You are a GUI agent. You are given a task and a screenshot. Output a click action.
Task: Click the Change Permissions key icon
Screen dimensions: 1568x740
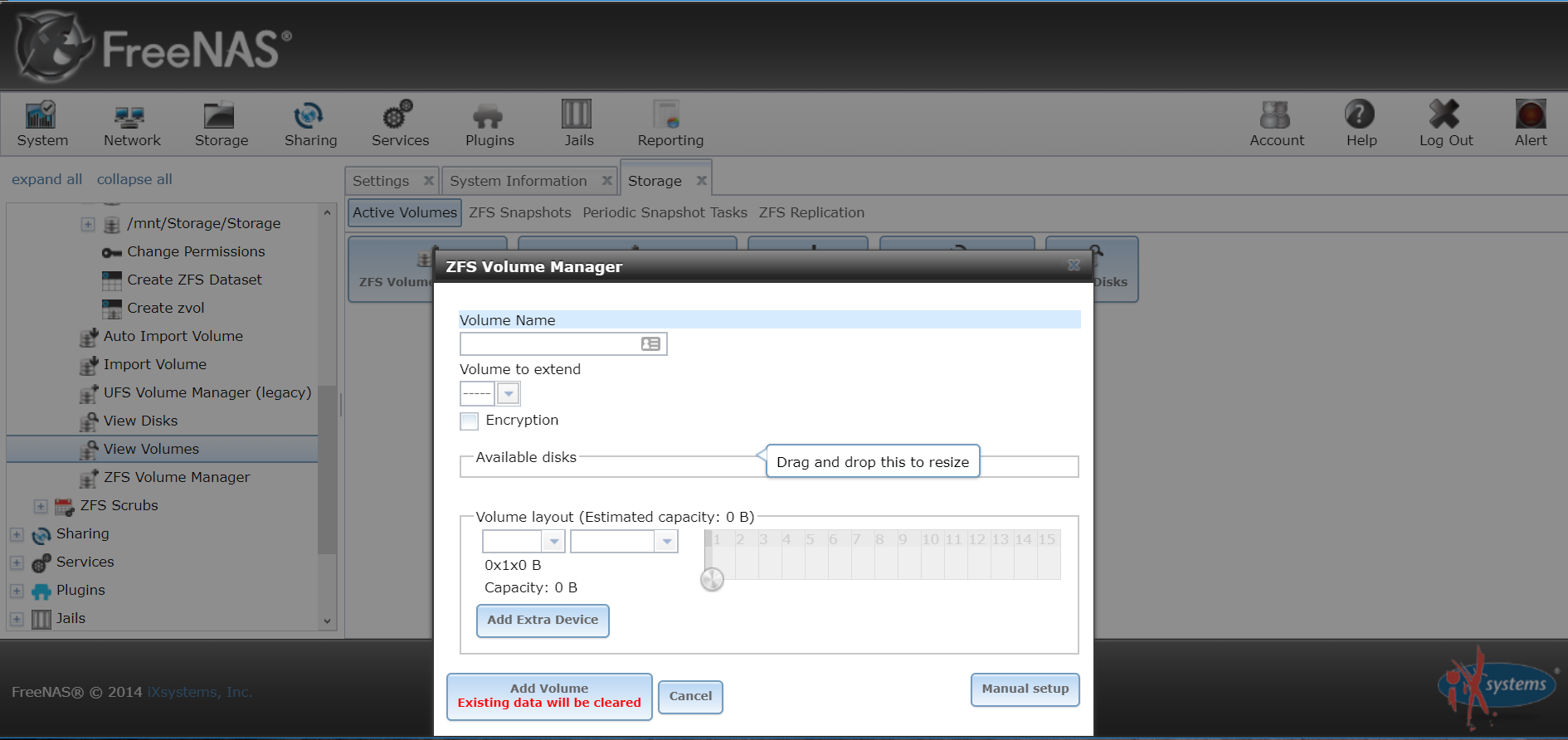click(x=112, y=252)
